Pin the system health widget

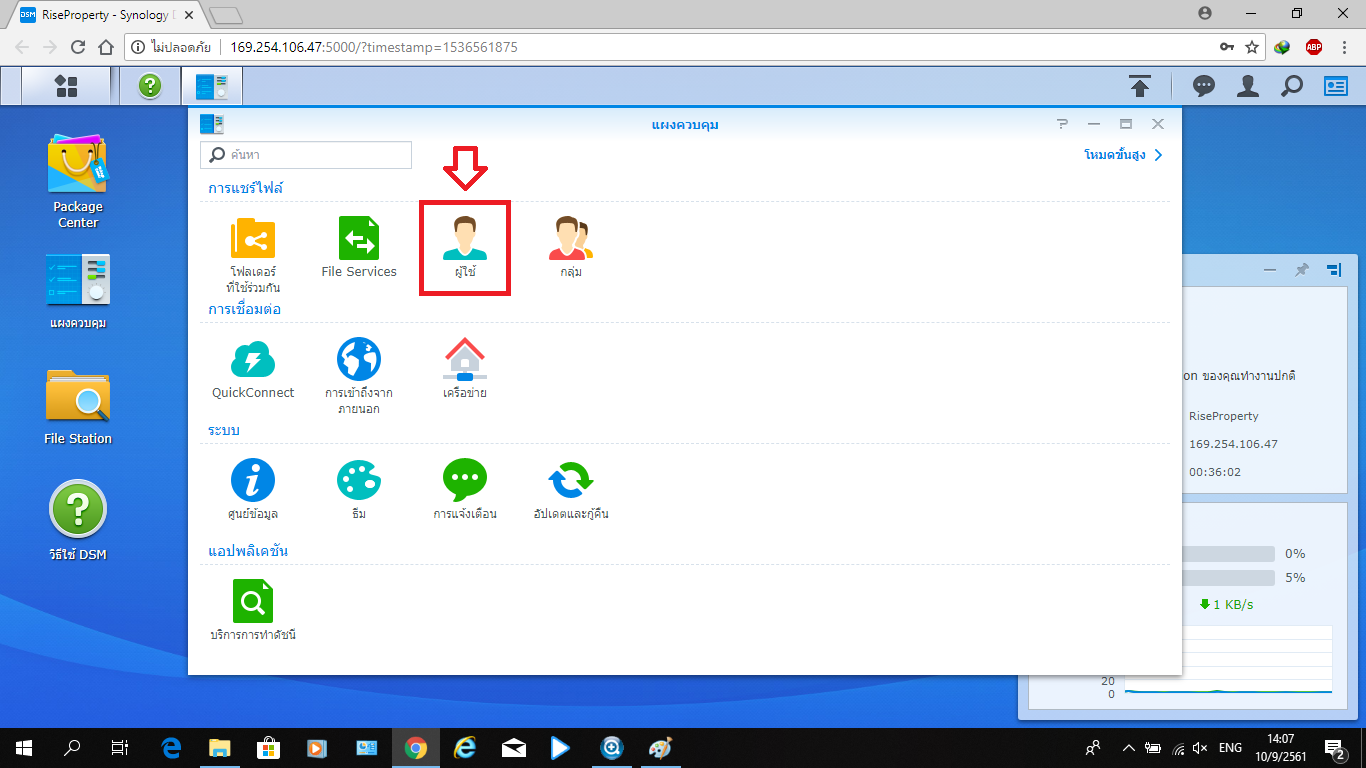pyautogui.click(x=1301, y=270)
